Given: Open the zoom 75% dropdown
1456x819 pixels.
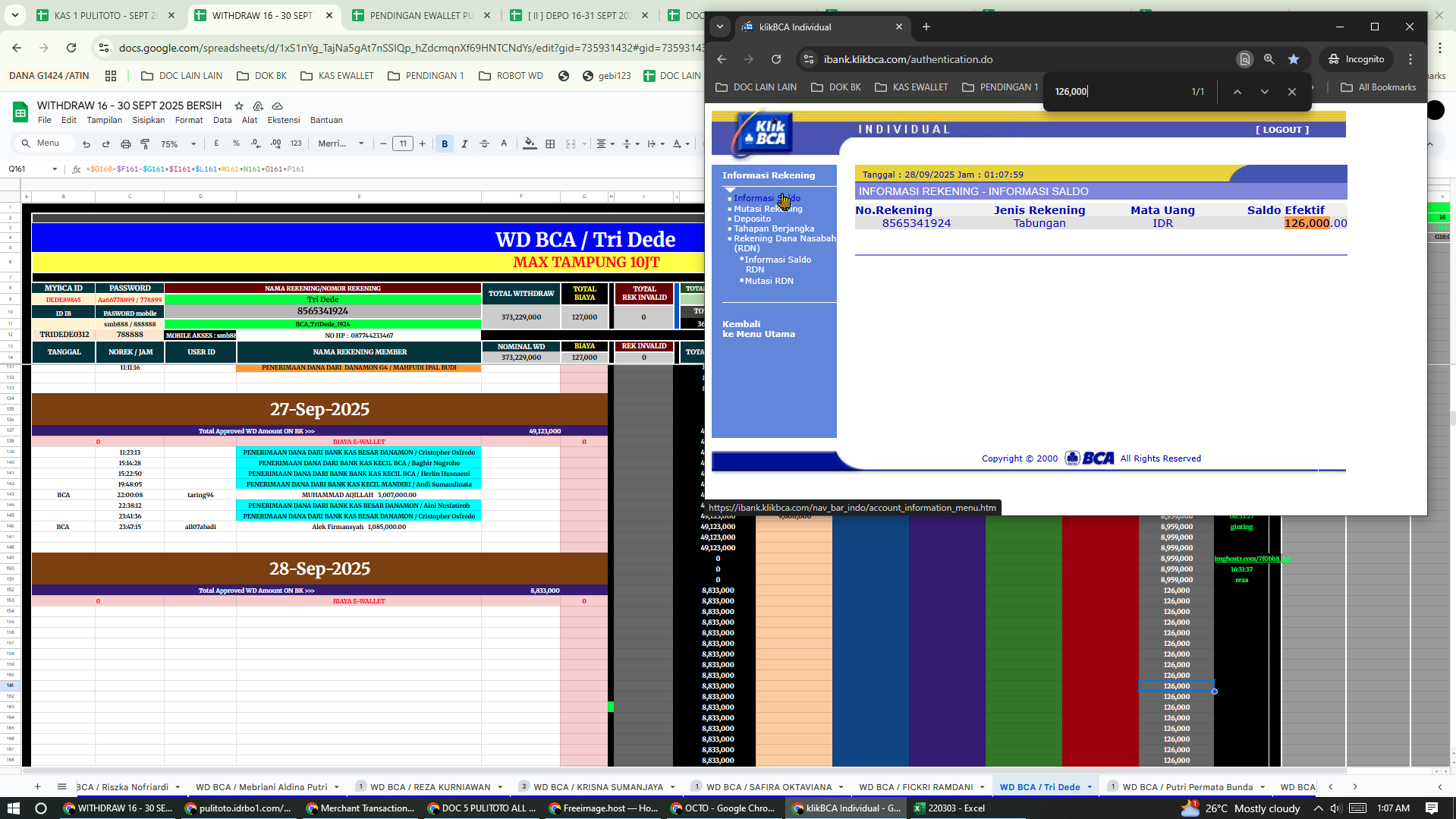Looking at the screenshot, I should [x=178, y=143].
